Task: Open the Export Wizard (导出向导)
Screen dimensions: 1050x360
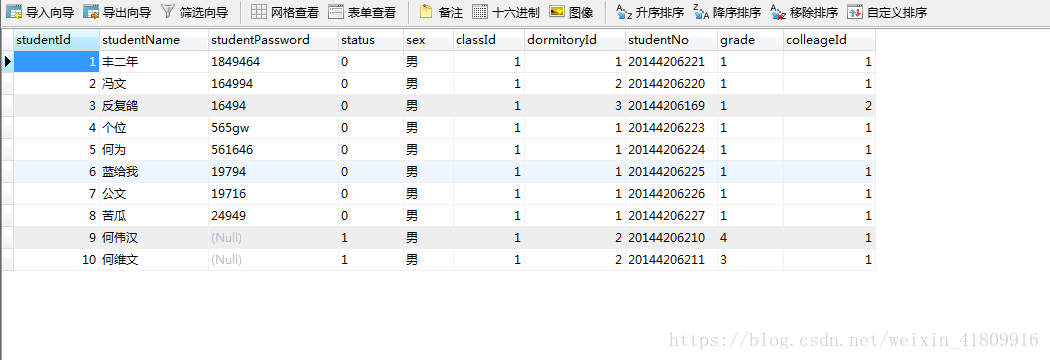Action: point(117,12)
